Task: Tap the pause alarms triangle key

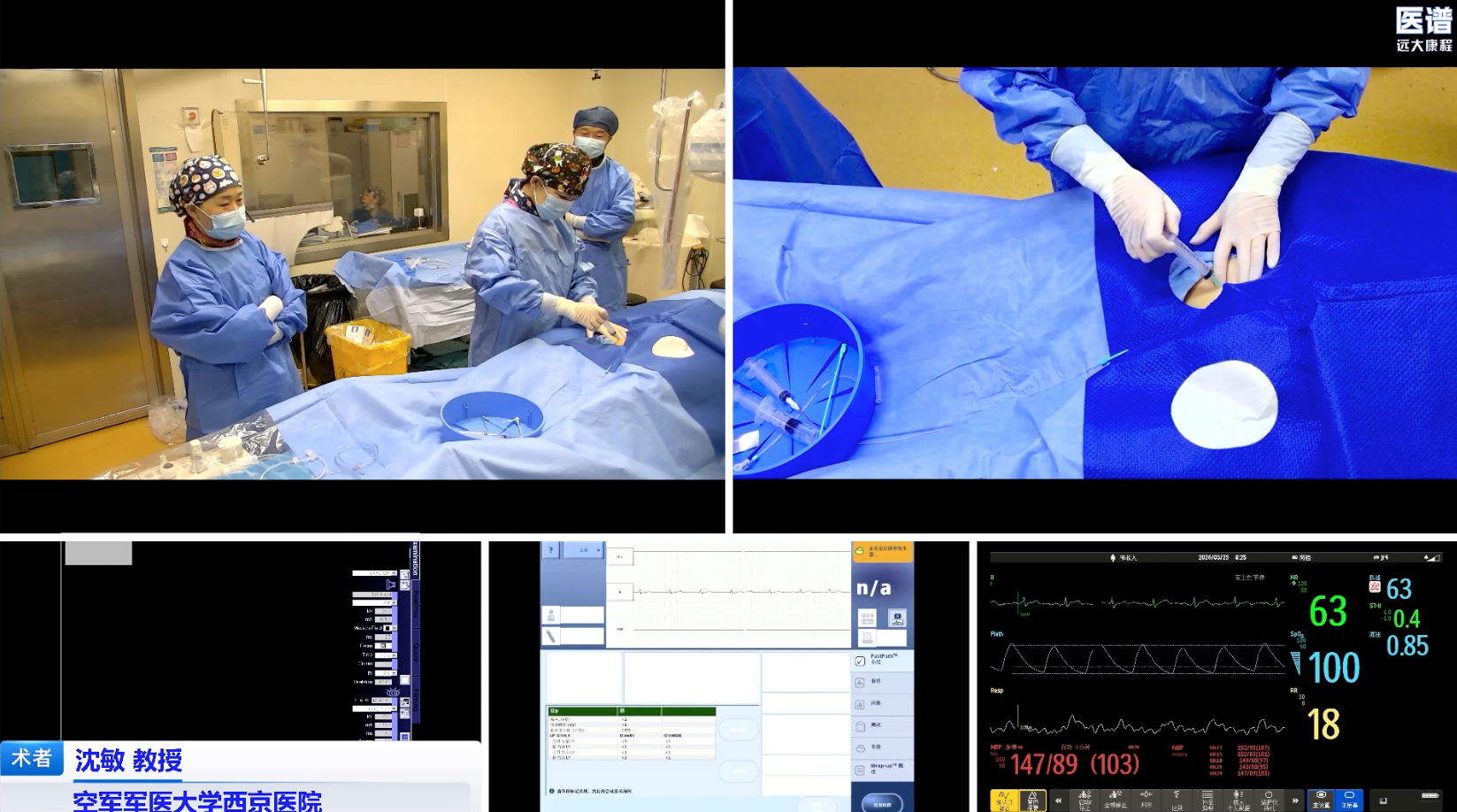Action: [1032, 800]
